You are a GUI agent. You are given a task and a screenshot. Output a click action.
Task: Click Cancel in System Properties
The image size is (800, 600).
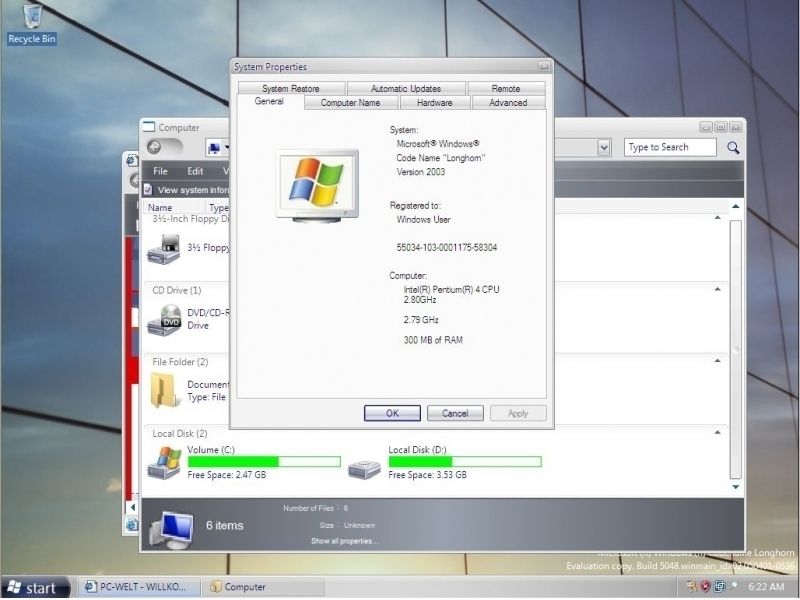pyautogui.click(x=455, y=413)
